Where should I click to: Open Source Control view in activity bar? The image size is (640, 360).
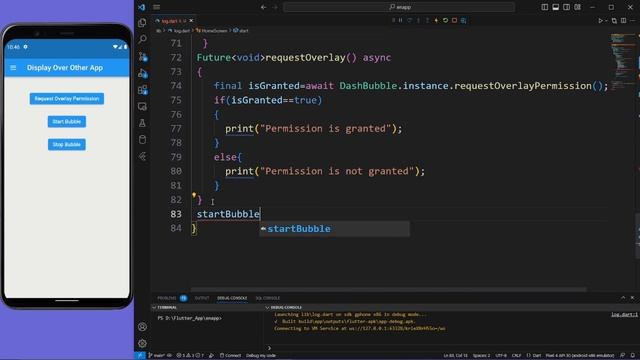[x=142, y=56]
